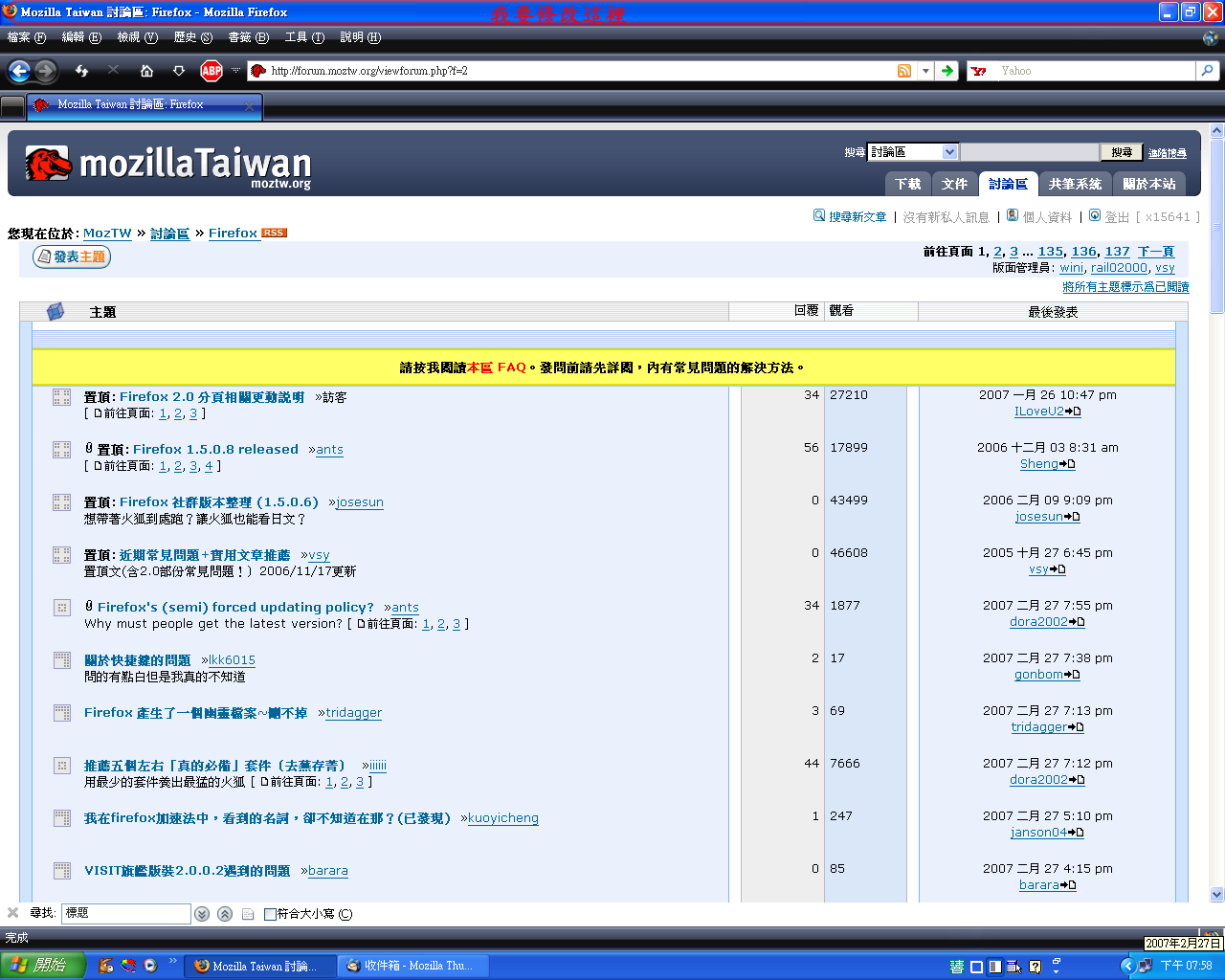Click the Reload page icon
This screenshot has width=1225, height=980.
(81, 71)
